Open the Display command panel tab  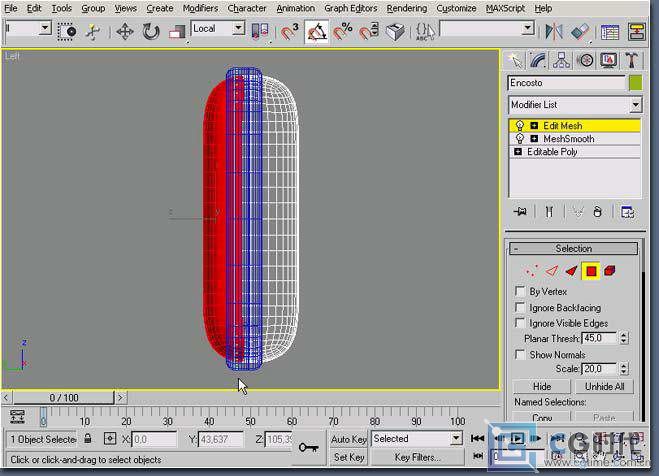[608, 60]
